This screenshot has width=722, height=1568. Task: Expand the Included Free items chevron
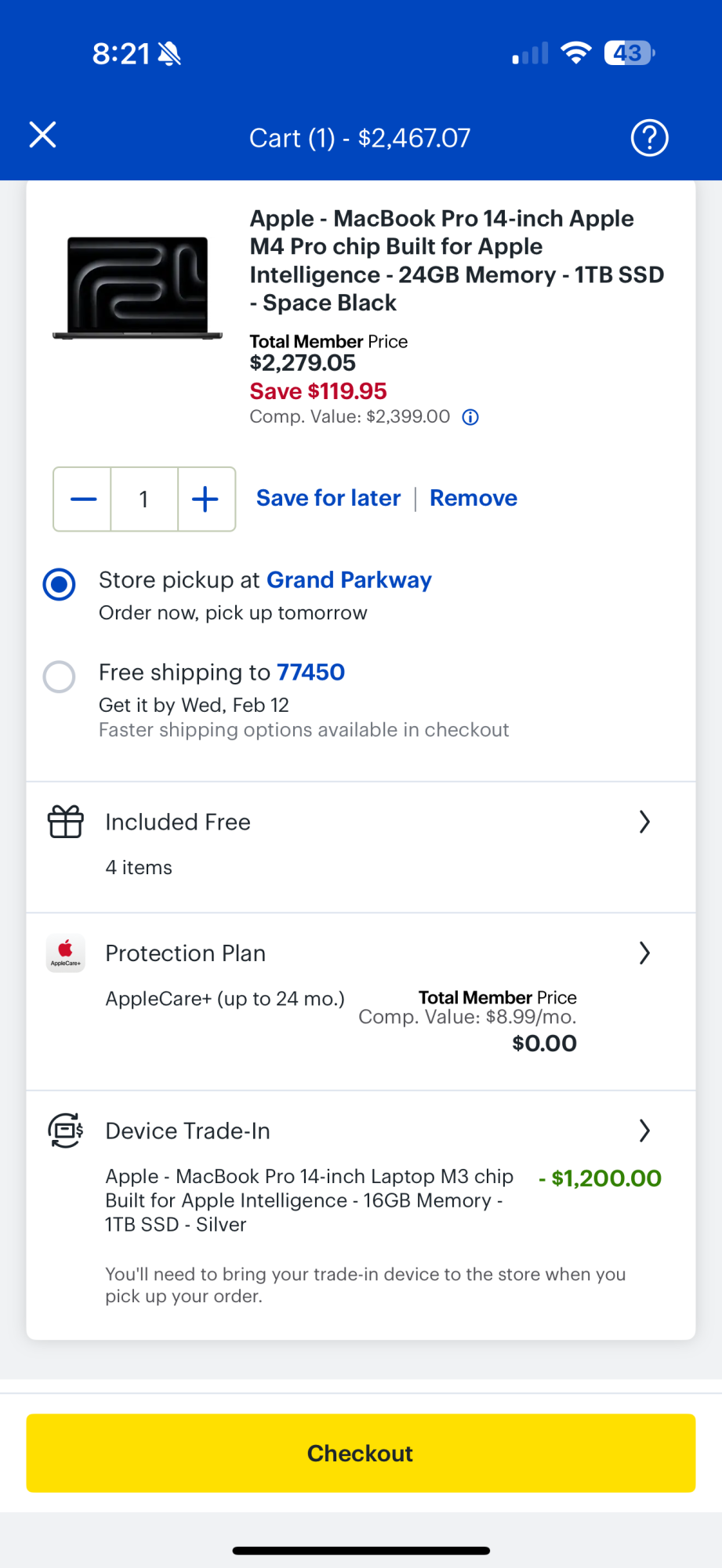644,822
